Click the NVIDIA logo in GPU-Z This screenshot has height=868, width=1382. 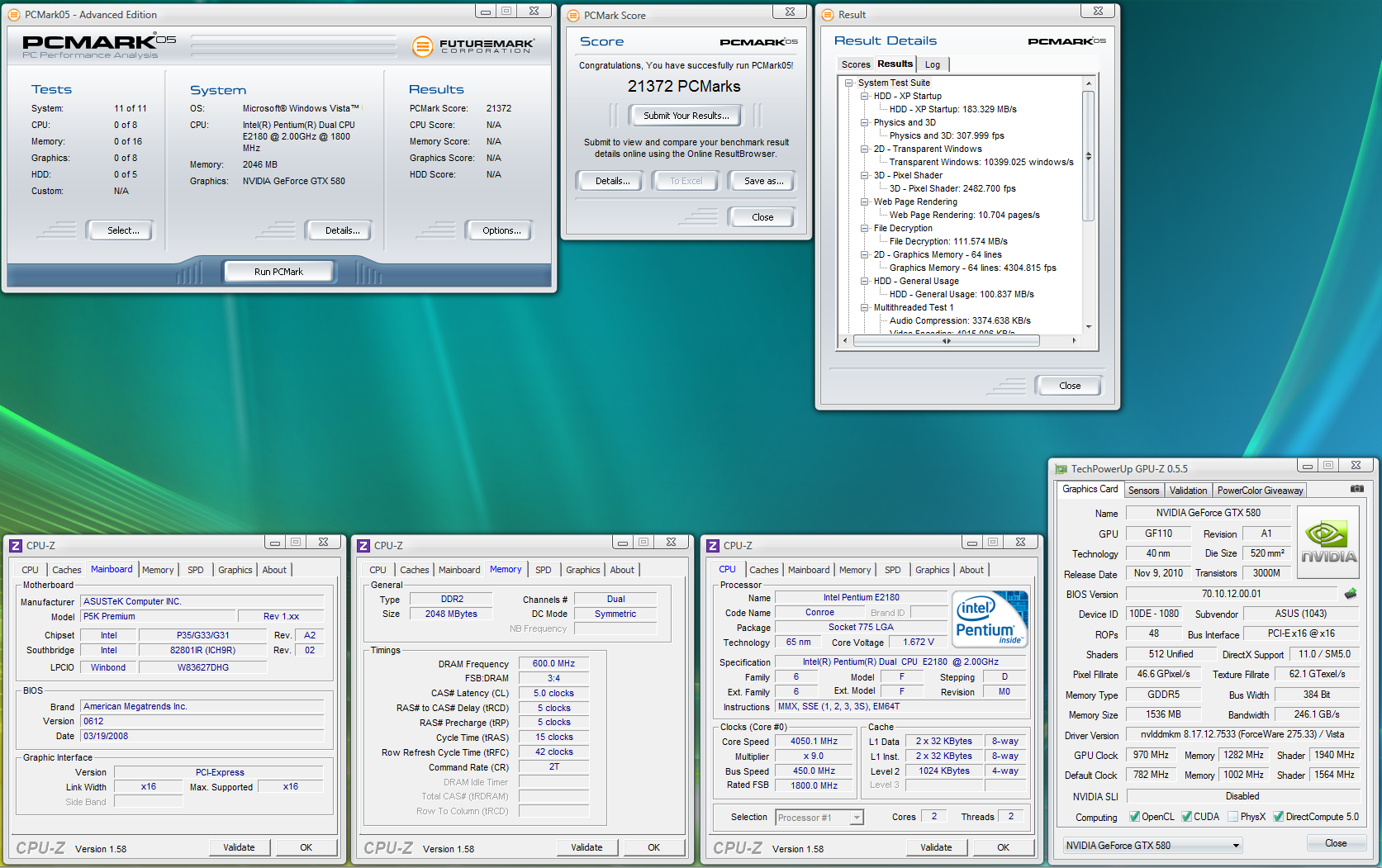click(1328, 541)
